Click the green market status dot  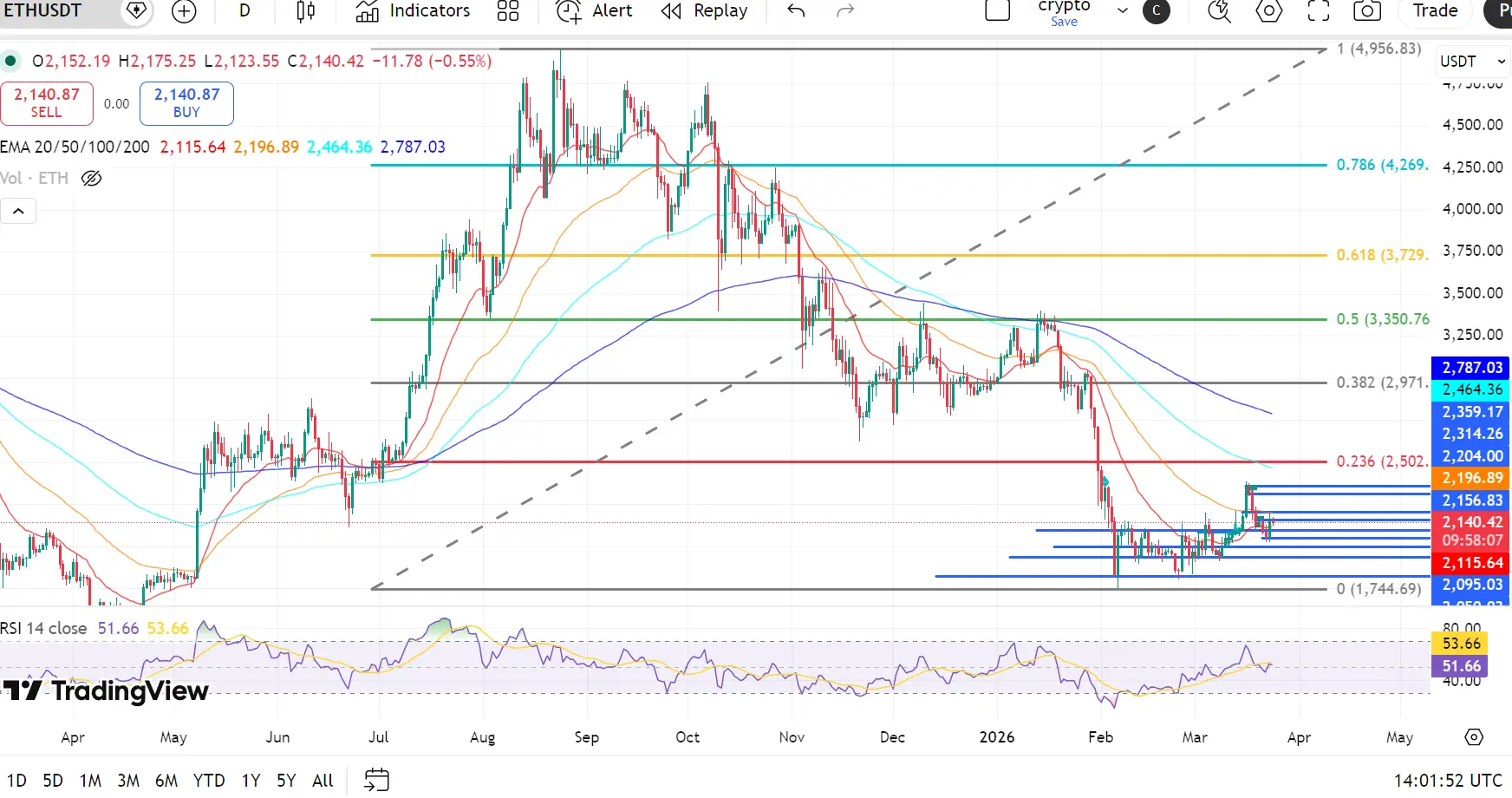10,61
